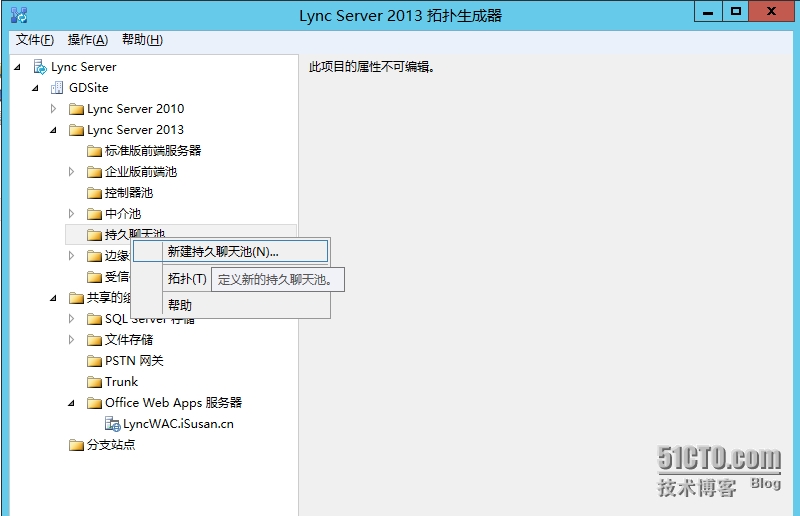Open the 拓扑(T) context submenu
Image resolution: width=800 pixels, height=516 pixels.
click(x=187, y=279)
